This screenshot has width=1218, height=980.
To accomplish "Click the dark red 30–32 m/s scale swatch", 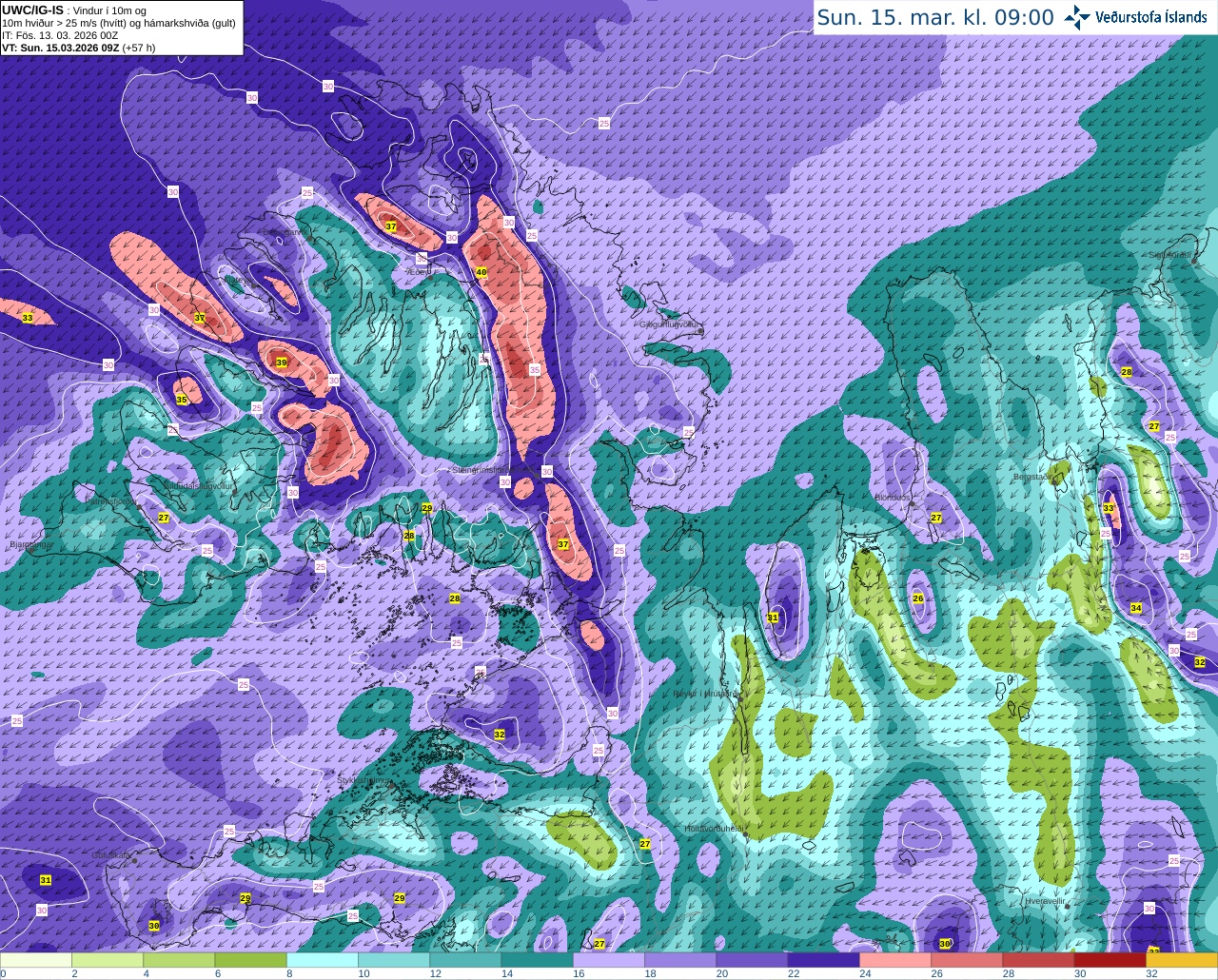I will point(1110,960).
